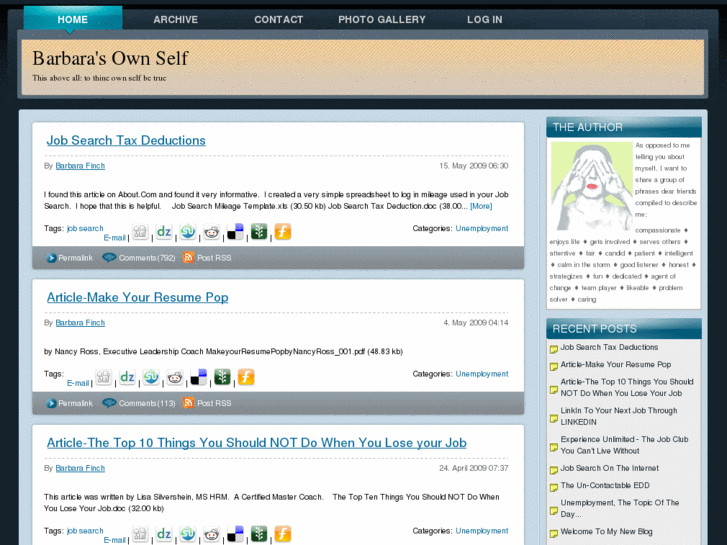Share Make Your Resume Pop on DZone
The width and height of the screenshot is (727, 545).
click(127, 377)
